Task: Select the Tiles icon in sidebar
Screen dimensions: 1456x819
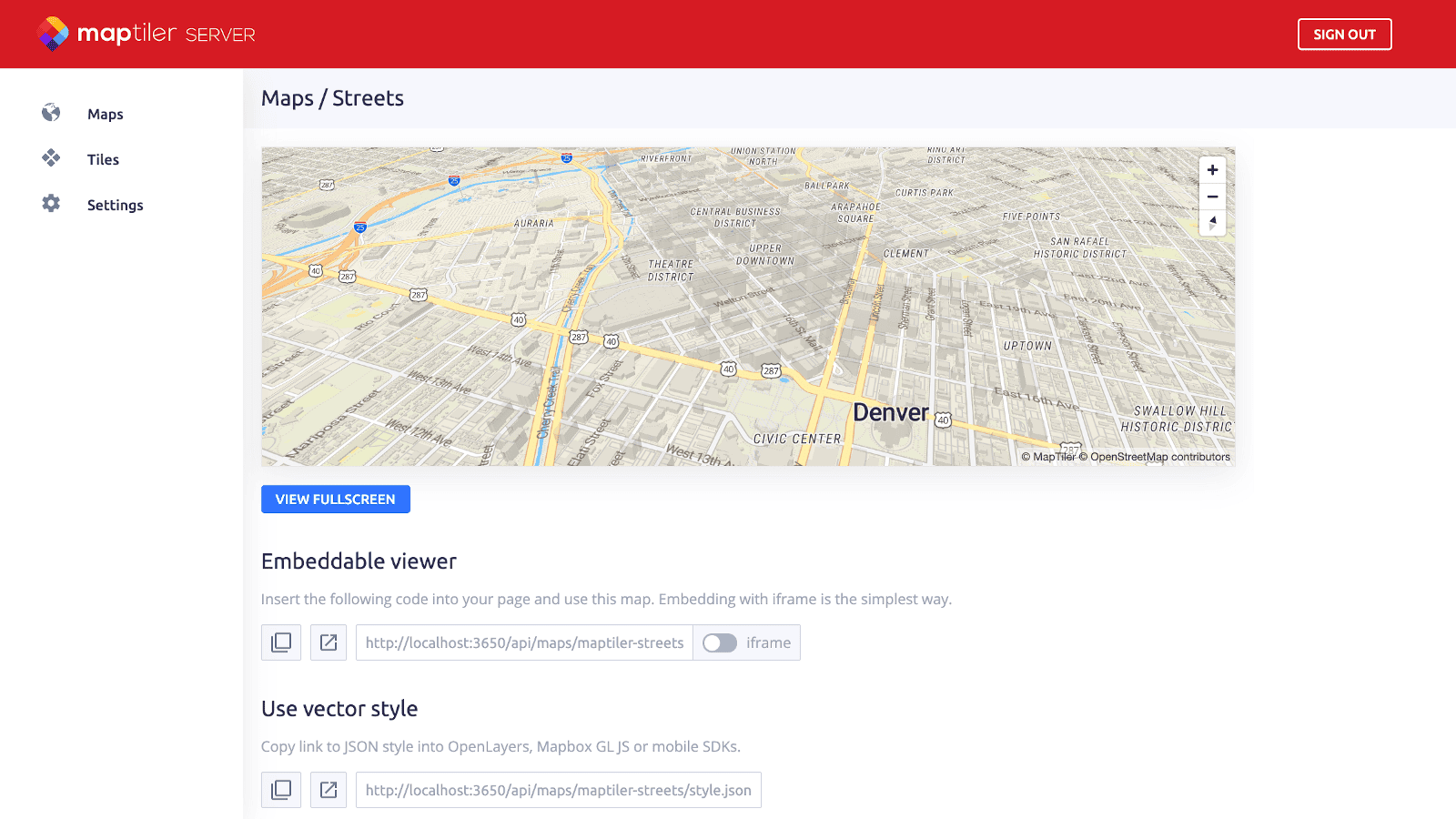Action: (49, 158)
